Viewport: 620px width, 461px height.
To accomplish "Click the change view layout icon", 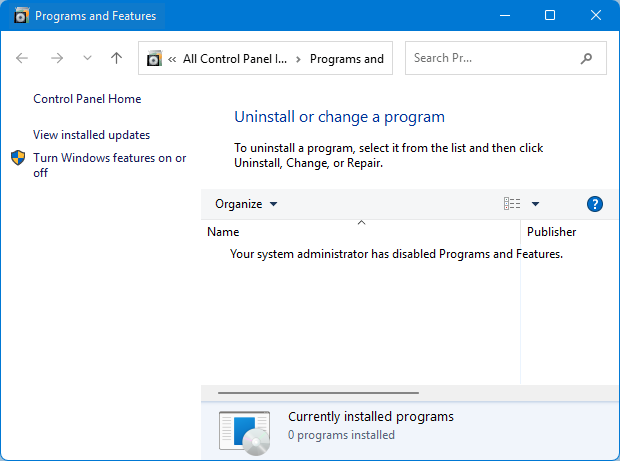I will tap(512, 204).
